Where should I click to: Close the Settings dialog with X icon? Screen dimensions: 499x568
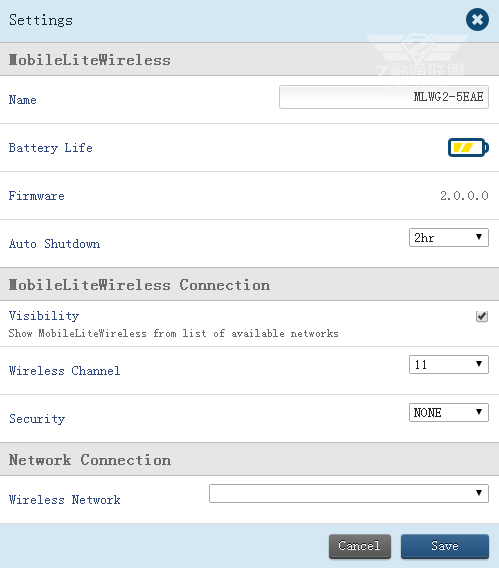[x=477, y=20]
